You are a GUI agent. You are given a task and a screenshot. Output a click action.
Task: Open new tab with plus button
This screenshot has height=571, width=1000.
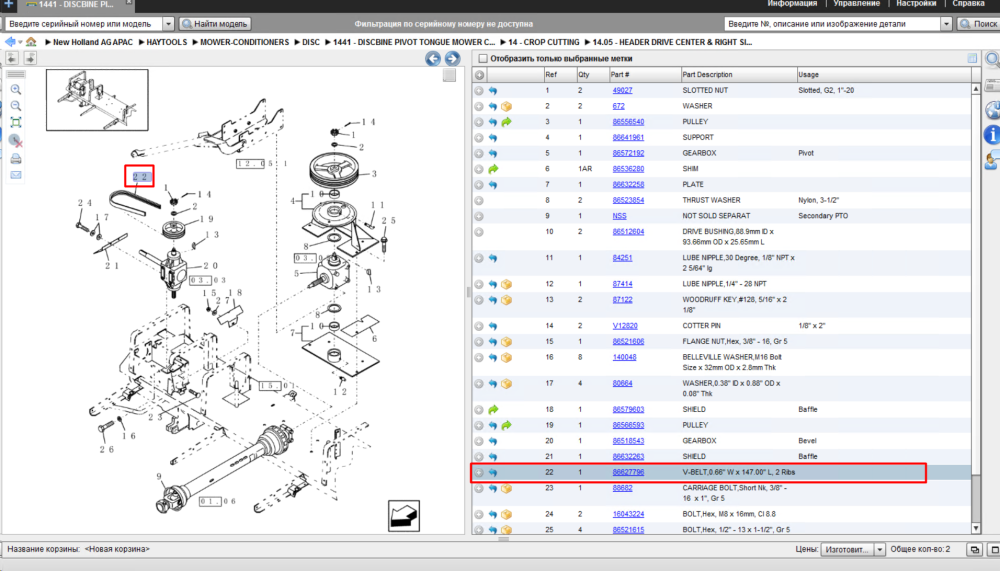coord(8,4)
